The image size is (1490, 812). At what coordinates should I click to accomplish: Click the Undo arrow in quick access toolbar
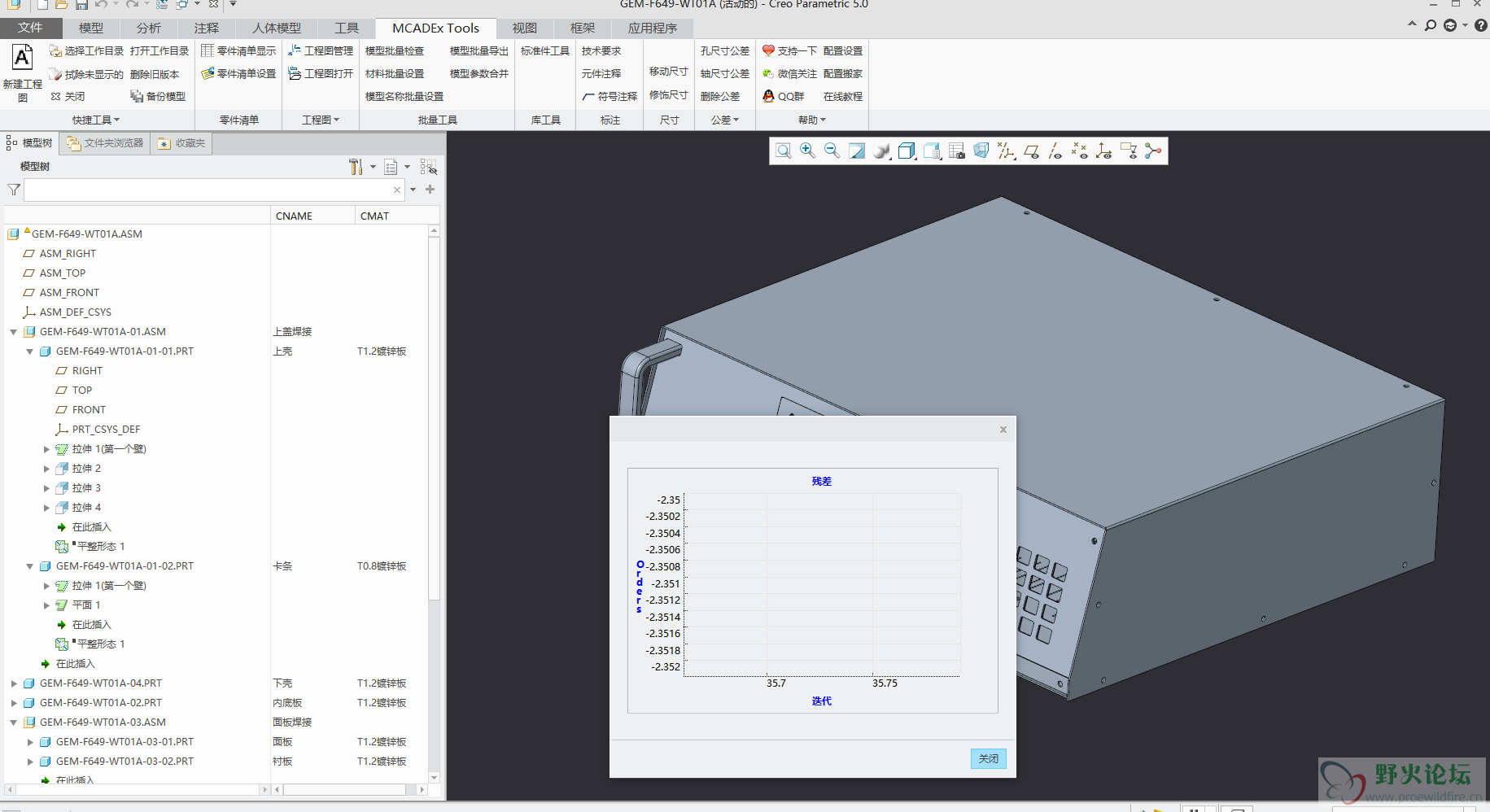coord(101,4)
